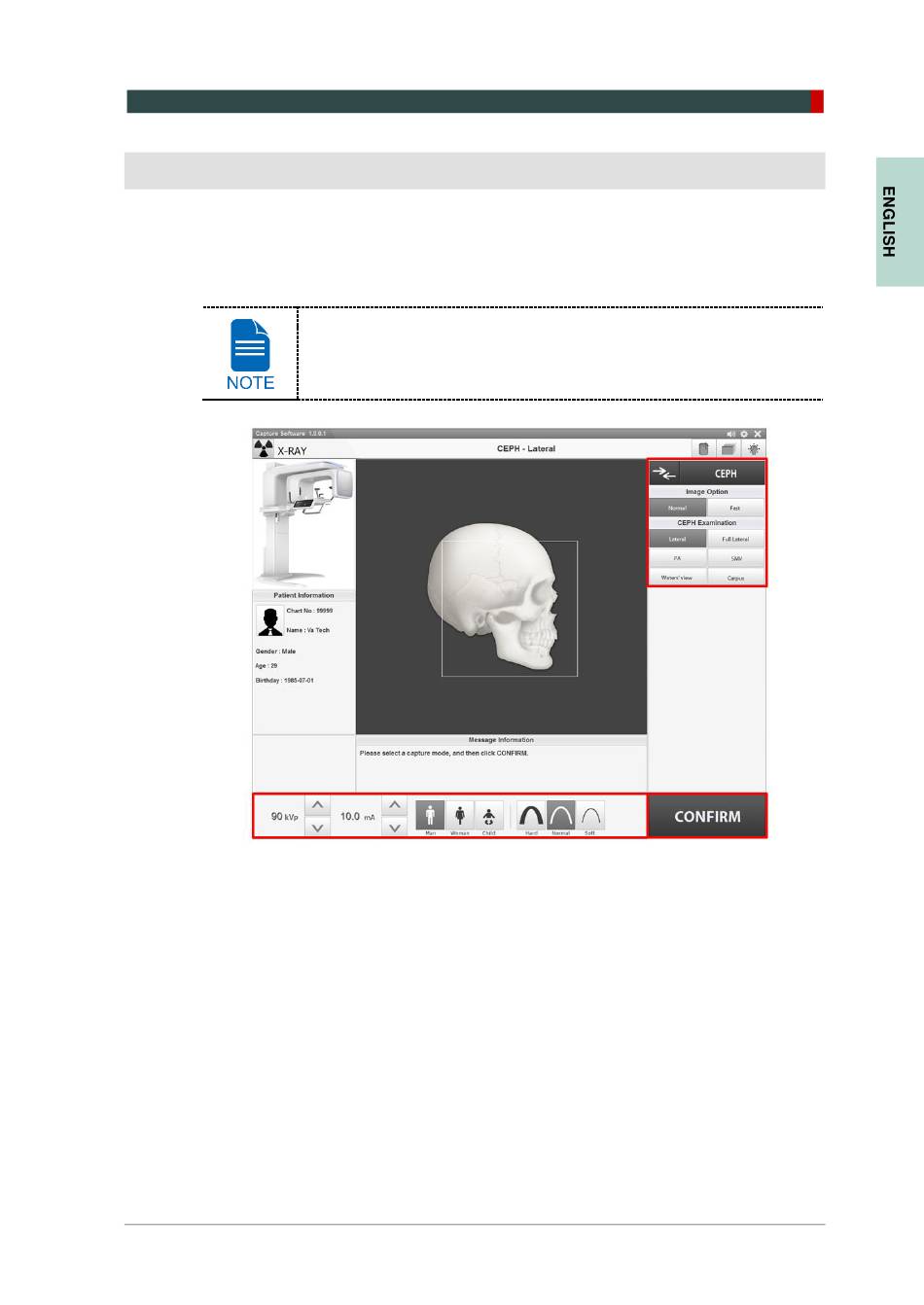This screenshot has width=924, height=1305.
Task: Select the CEPH mode header
Action: click(x=726, y=474)
